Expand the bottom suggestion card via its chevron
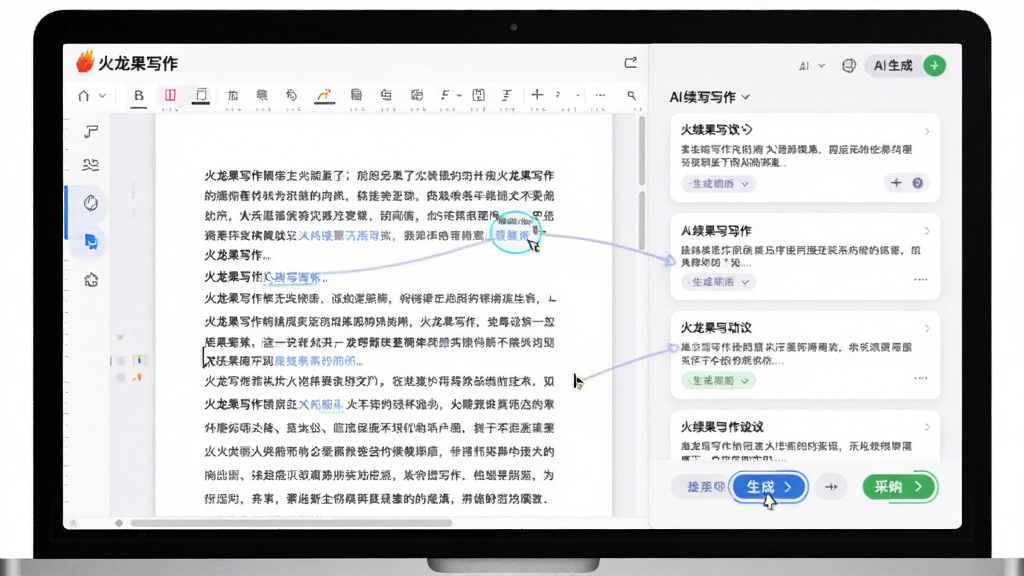Image resolution: width=1024 pixels, height=576 pixels. click(x=927, y=427)
